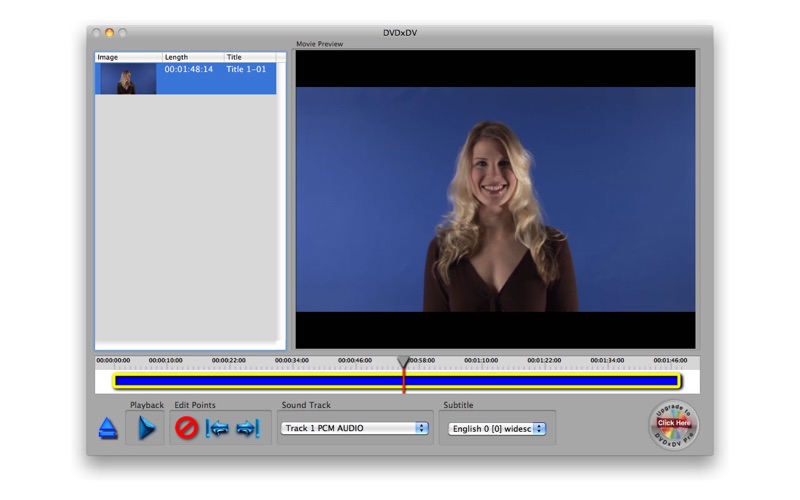This screenshot has width=800, height=500.
Task: Click timeline ruler at 00:01:10:00
Action: click(481, 360)
